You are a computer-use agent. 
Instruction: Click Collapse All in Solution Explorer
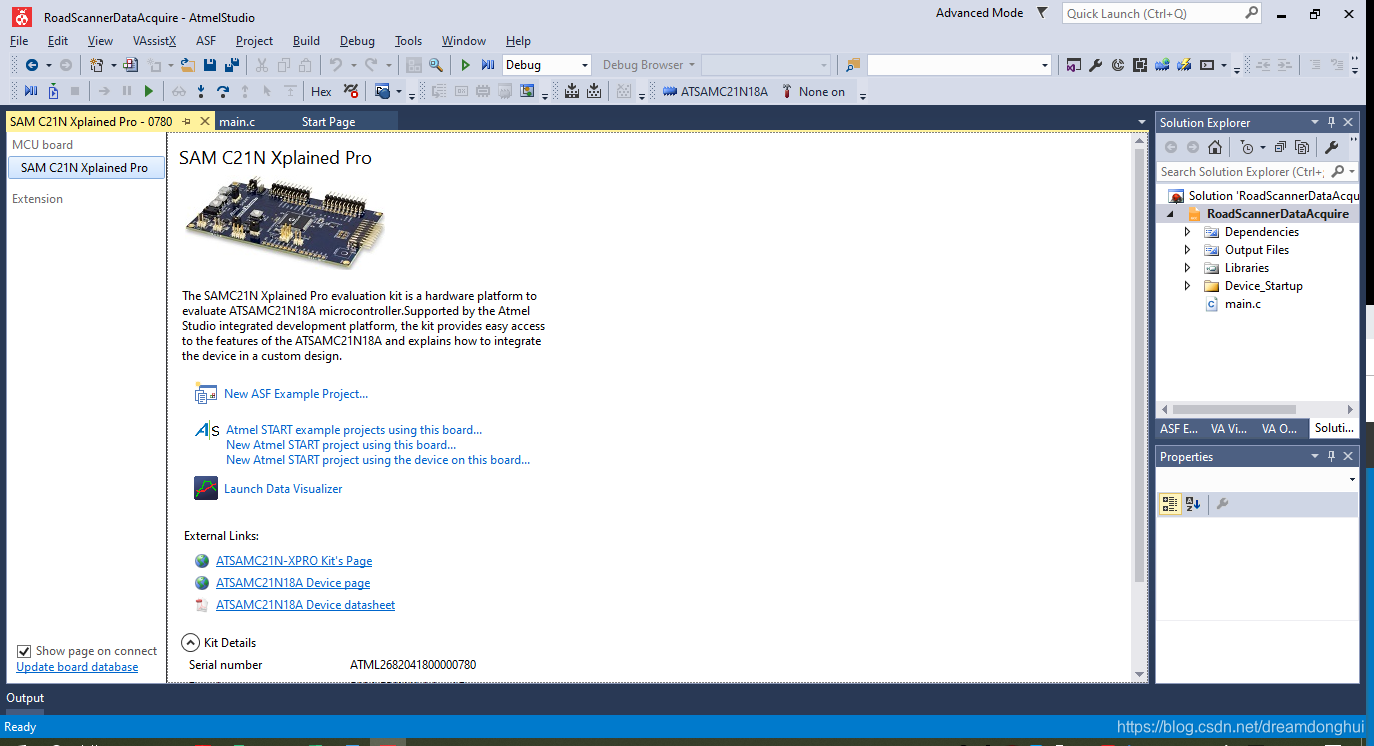click(x=1280, y=147)
